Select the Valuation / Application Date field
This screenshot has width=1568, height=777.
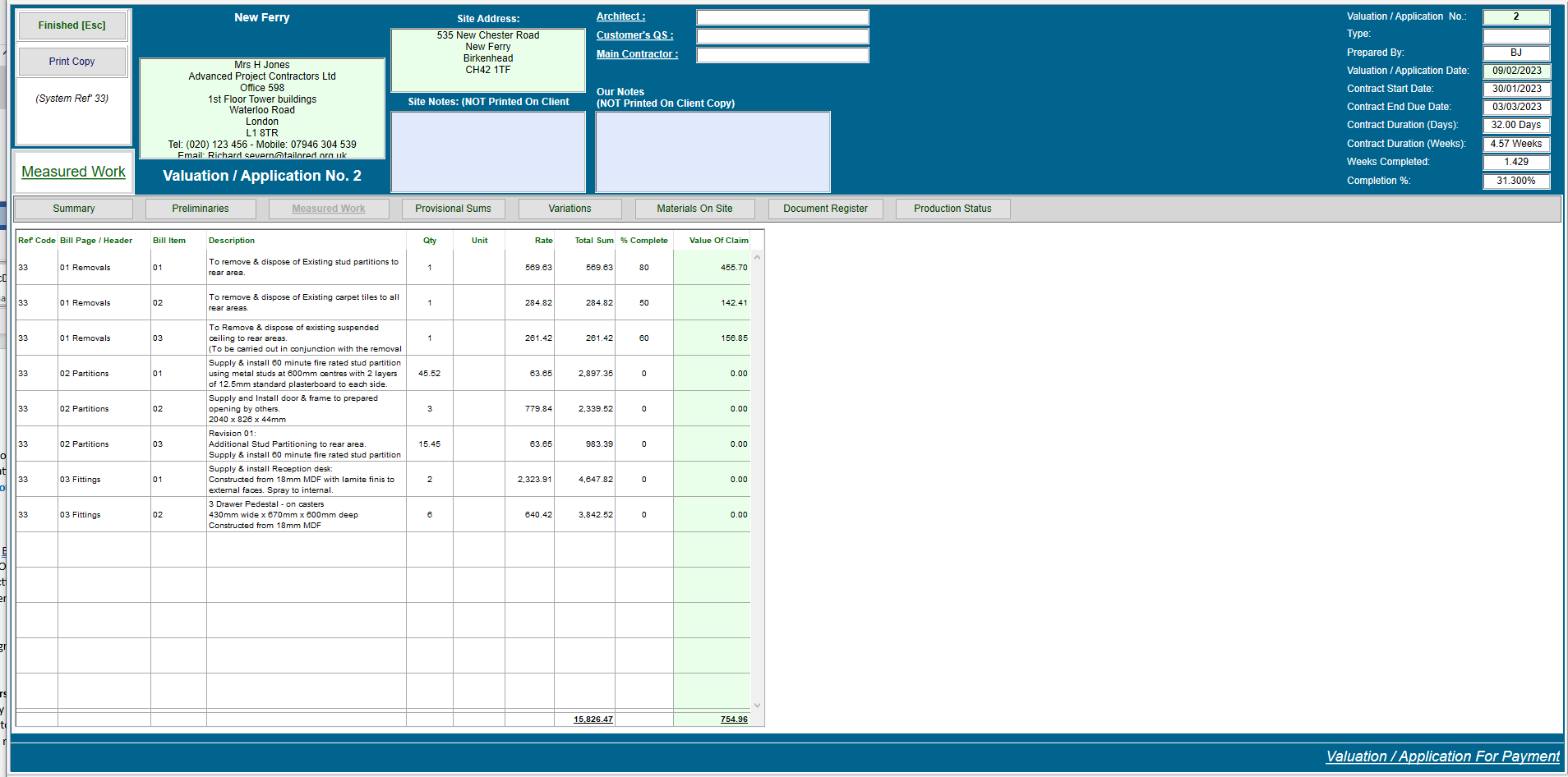click(x=1516, y=71)
